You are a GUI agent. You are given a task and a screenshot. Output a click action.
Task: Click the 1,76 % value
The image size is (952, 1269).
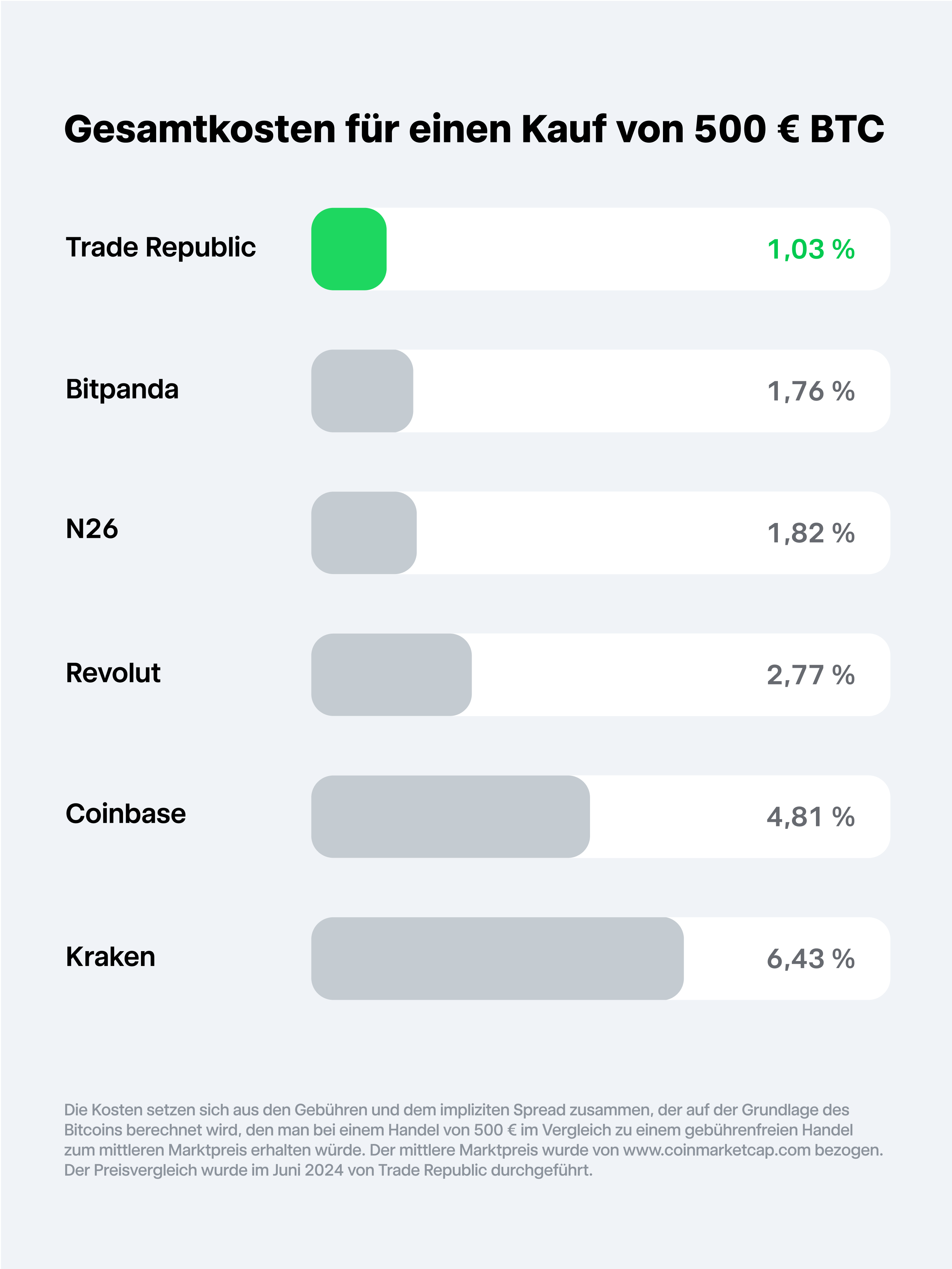pos(811,391)
